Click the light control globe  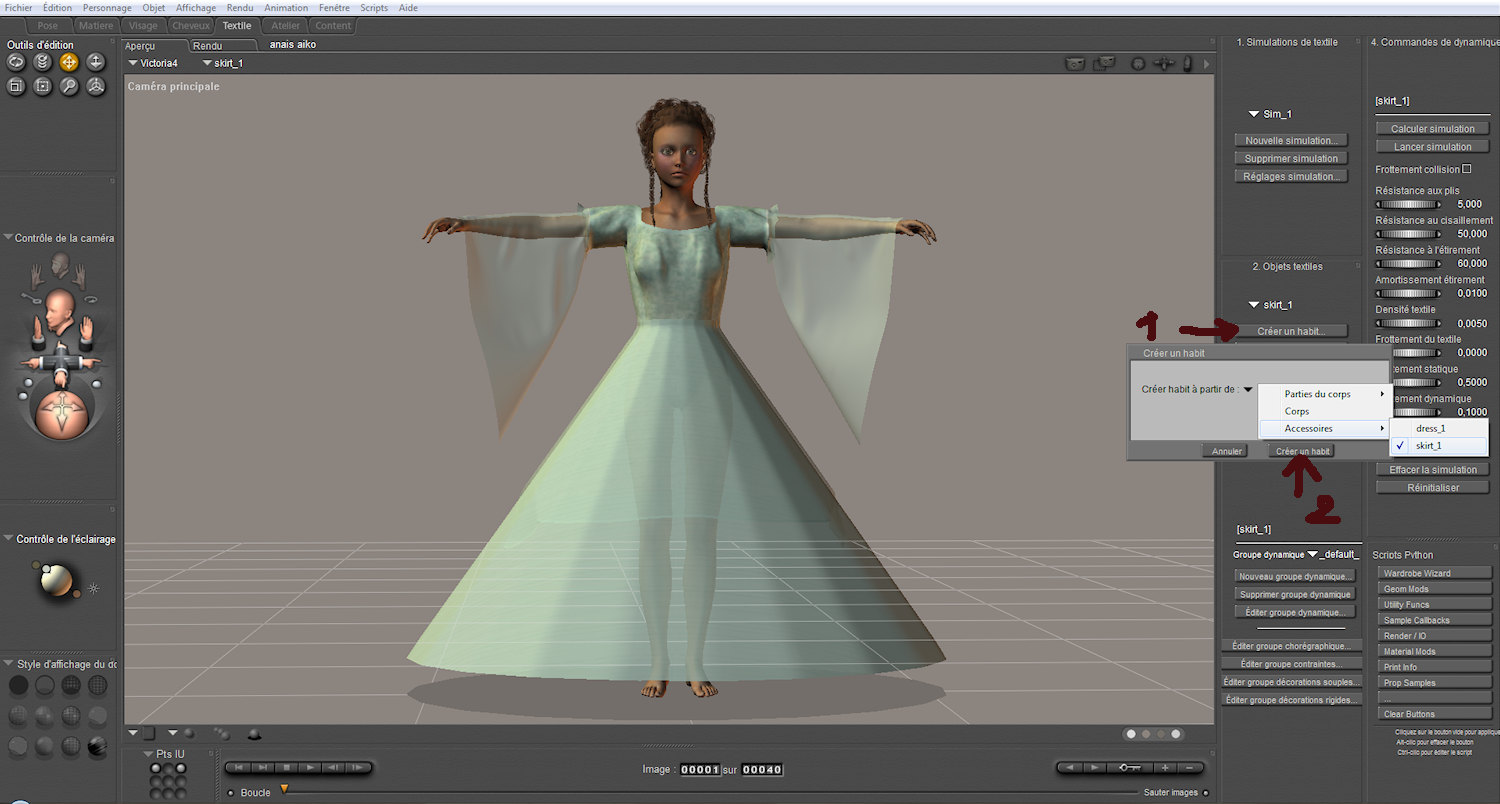click(59, 582)
